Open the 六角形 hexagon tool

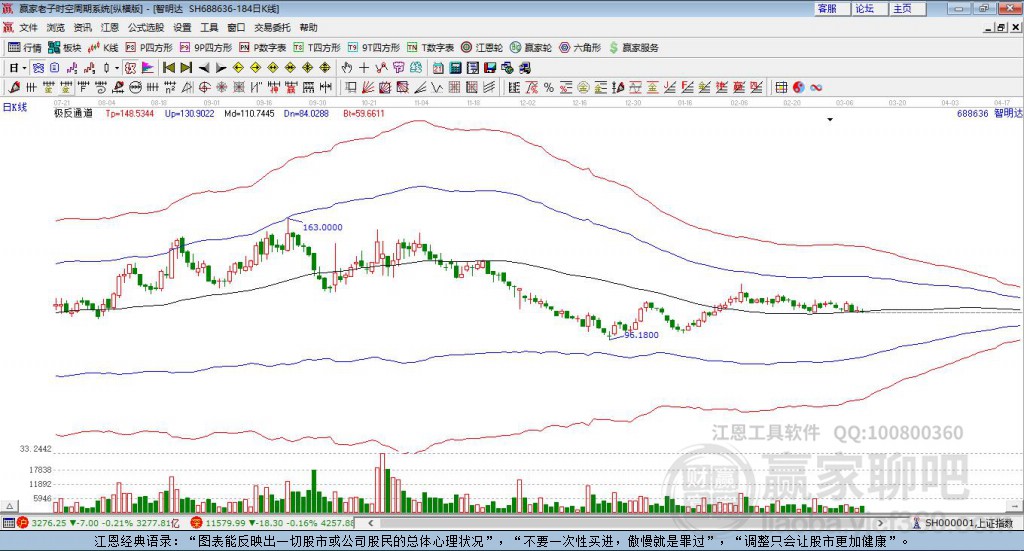pyautogui.click(x=580, y=48)
